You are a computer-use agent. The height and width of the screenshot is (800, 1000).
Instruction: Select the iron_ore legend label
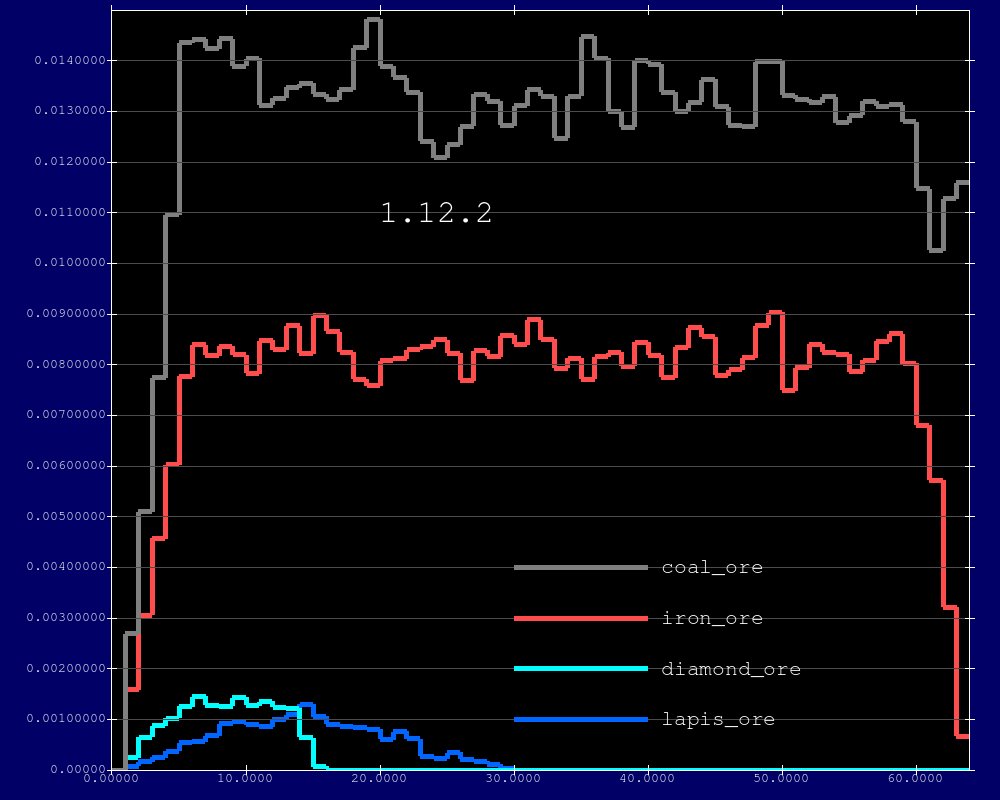(712, 618)
